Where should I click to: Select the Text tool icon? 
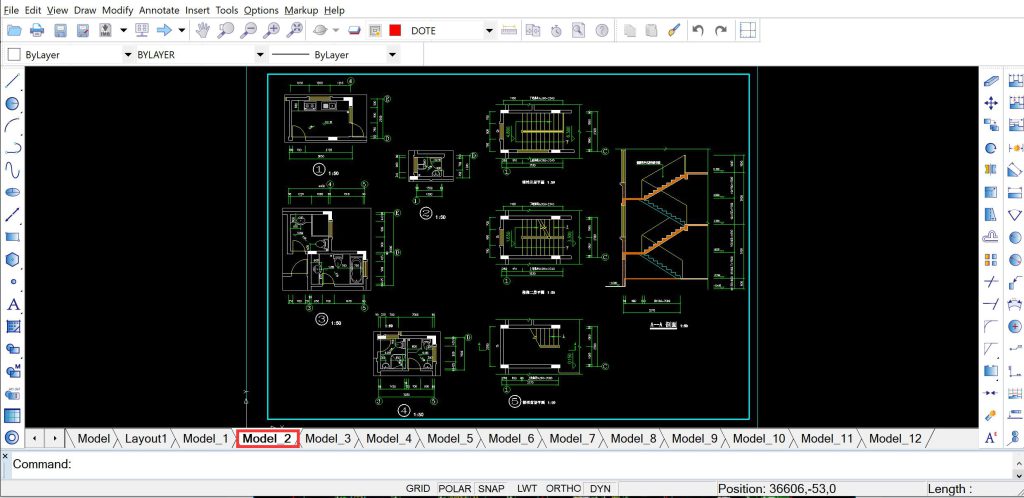[x=12, y=305]
